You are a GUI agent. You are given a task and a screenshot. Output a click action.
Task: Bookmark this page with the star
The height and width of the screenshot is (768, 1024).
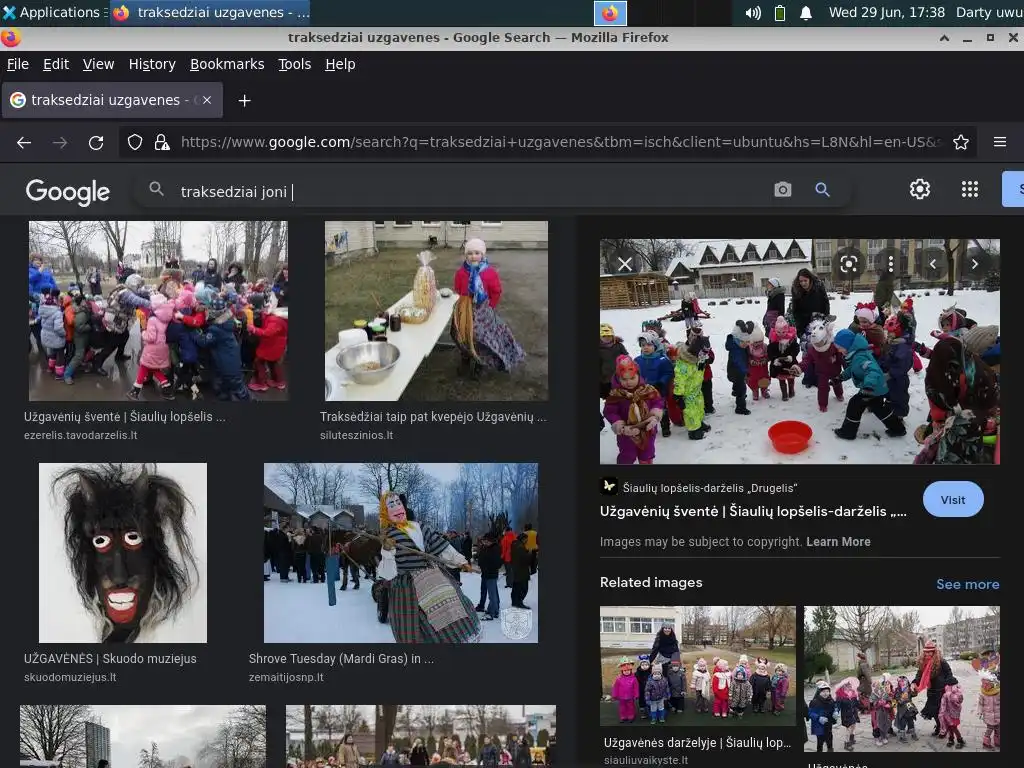pyautogui.click(x=961, y=142)
